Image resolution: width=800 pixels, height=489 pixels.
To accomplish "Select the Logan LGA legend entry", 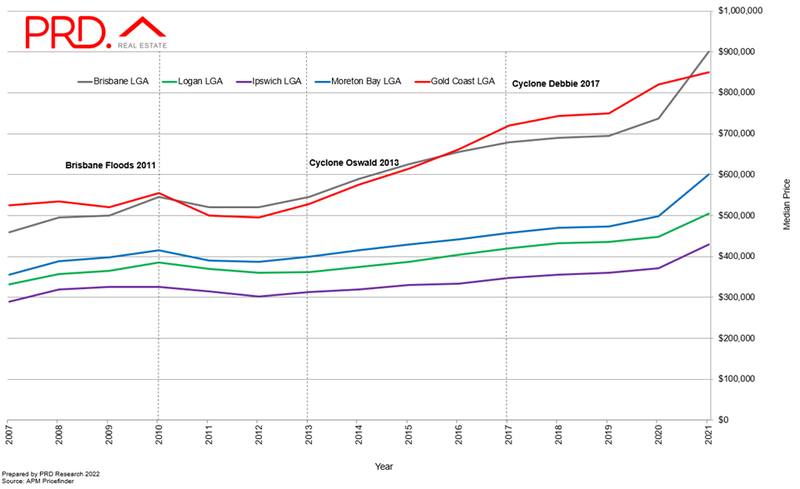I will 192,81.
